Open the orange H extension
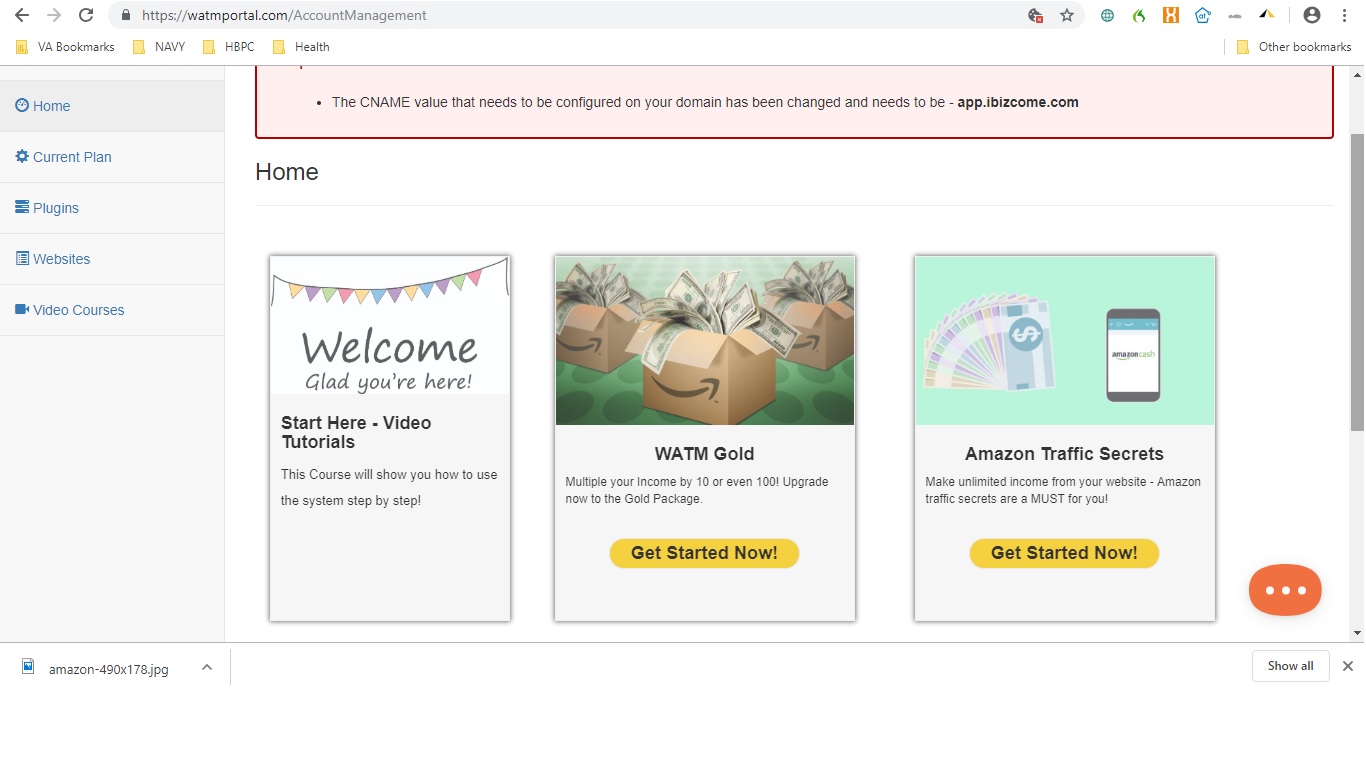Screen dimensions: 1366x768 click(1170, 15)
